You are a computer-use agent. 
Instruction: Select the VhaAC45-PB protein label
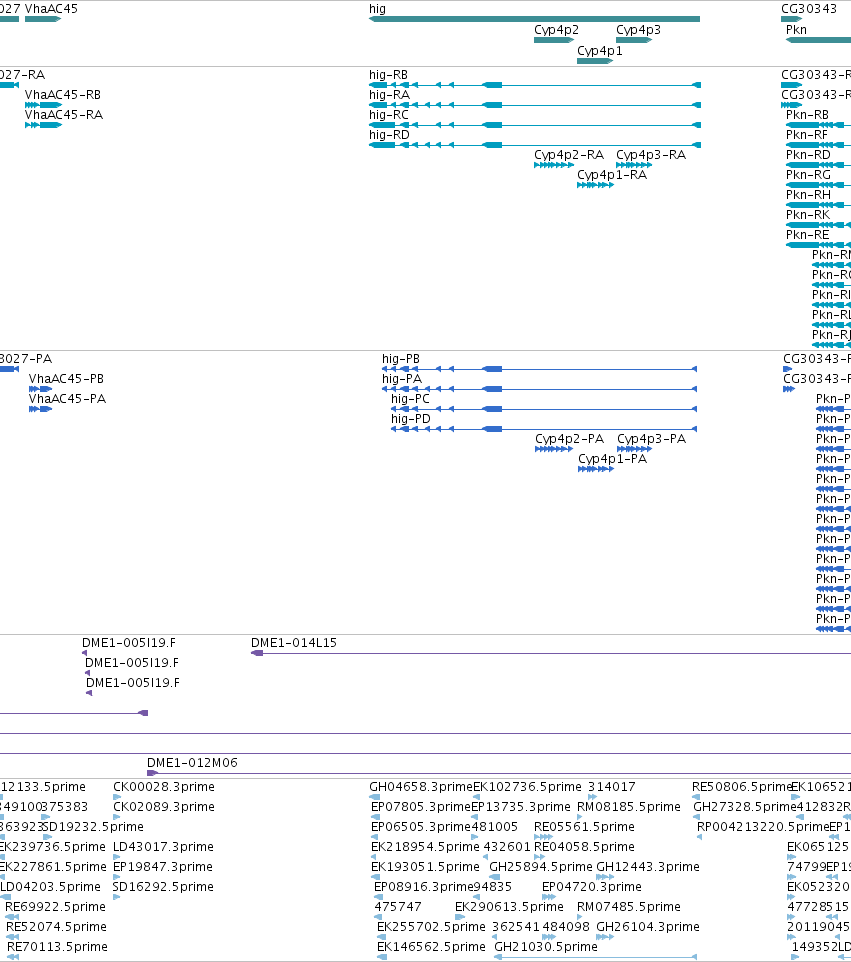[x=66, y=379]
